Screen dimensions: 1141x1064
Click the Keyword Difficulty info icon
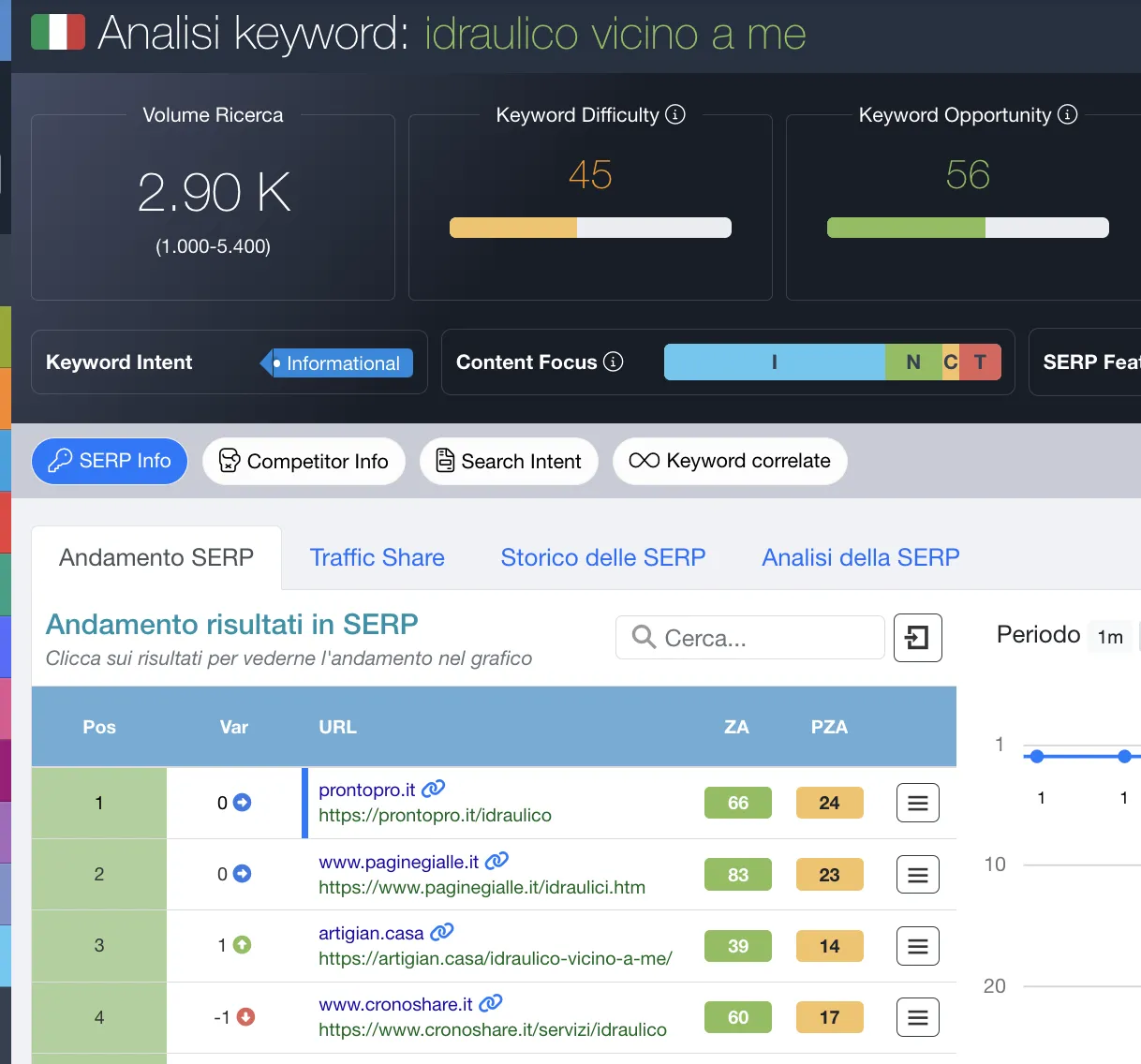pyautogui.click(x=675, y=114)
